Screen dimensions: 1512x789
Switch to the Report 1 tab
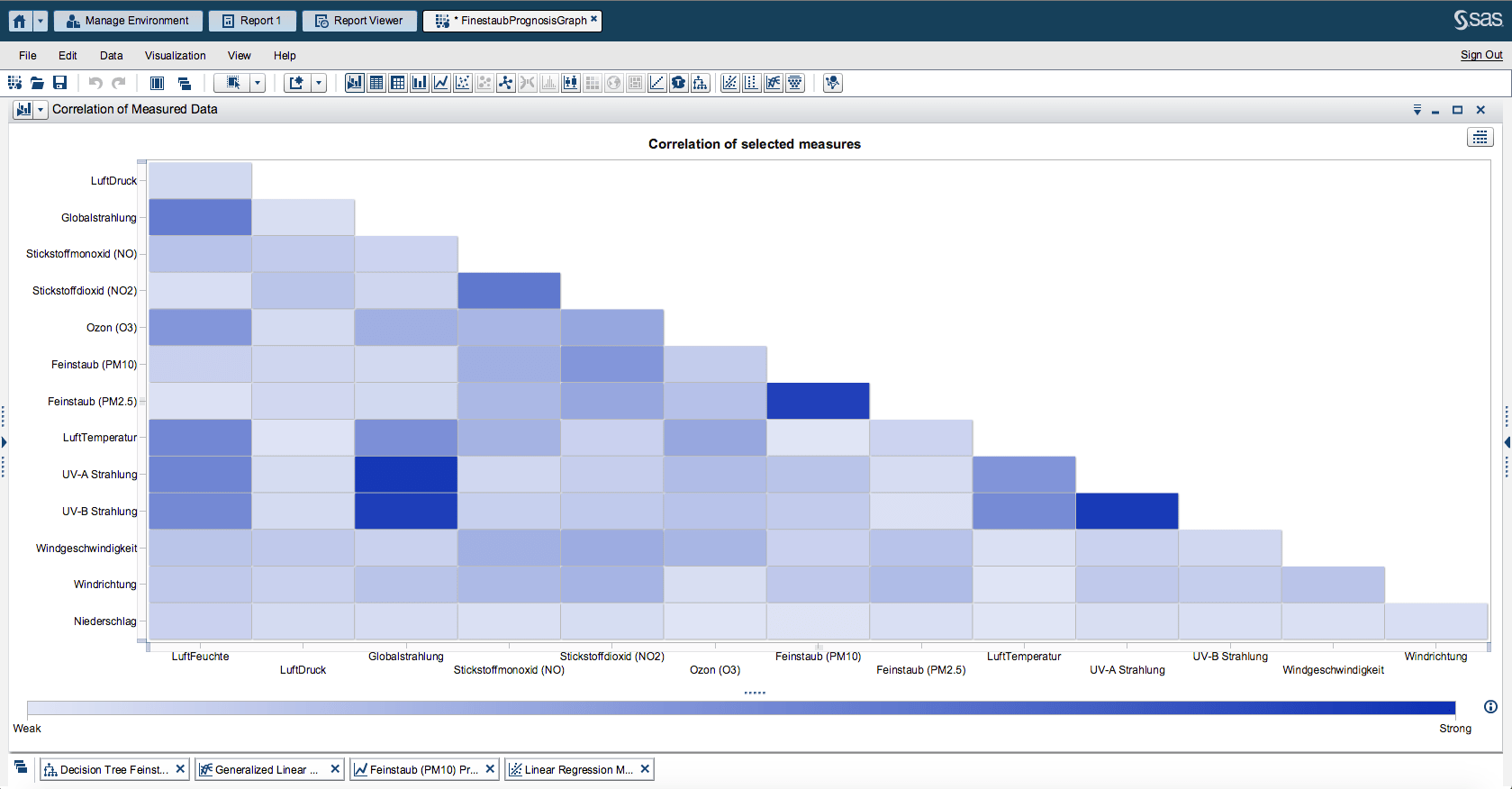pyautogui.click(x=251, y=21)
